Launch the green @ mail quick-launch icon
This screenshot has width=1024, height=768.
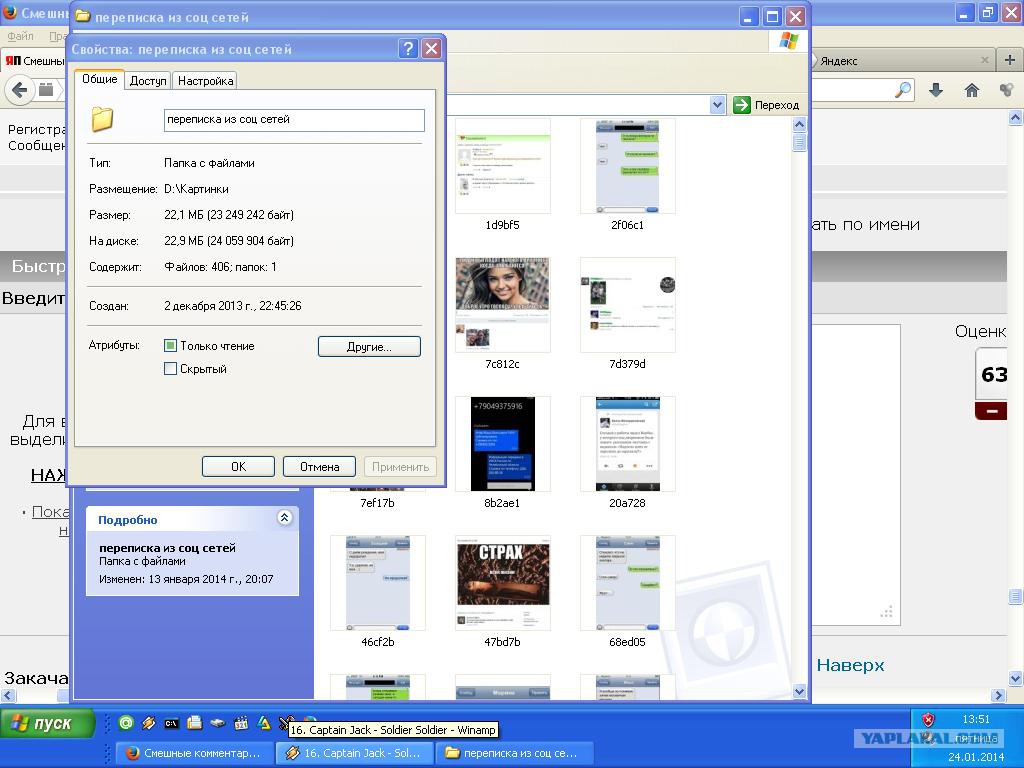126,722
